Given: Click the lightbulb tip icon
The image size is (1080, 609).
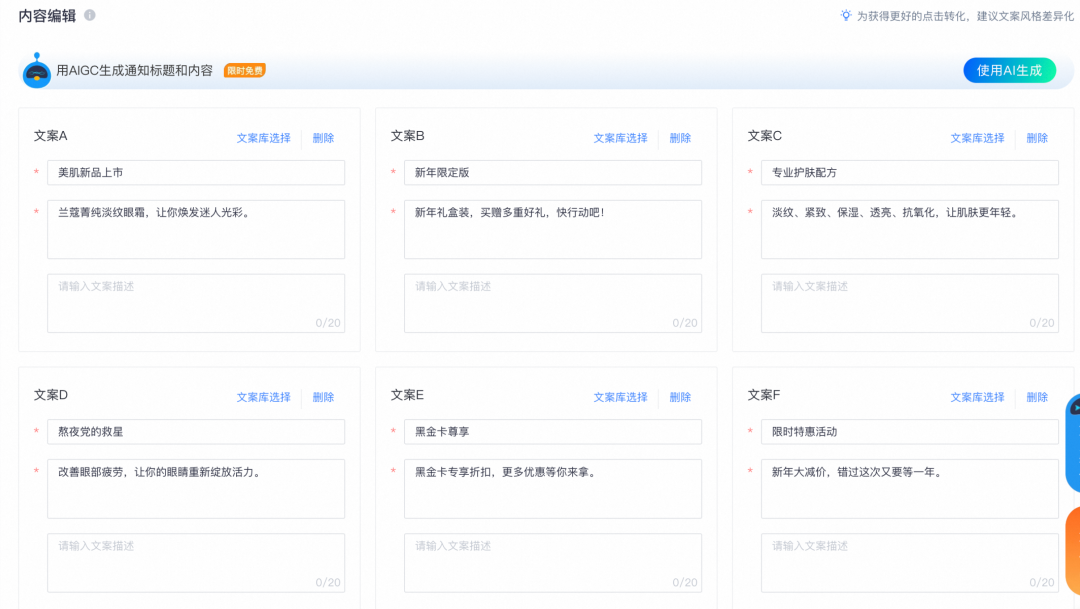Looking at the screenshot, I should [846, 15].
